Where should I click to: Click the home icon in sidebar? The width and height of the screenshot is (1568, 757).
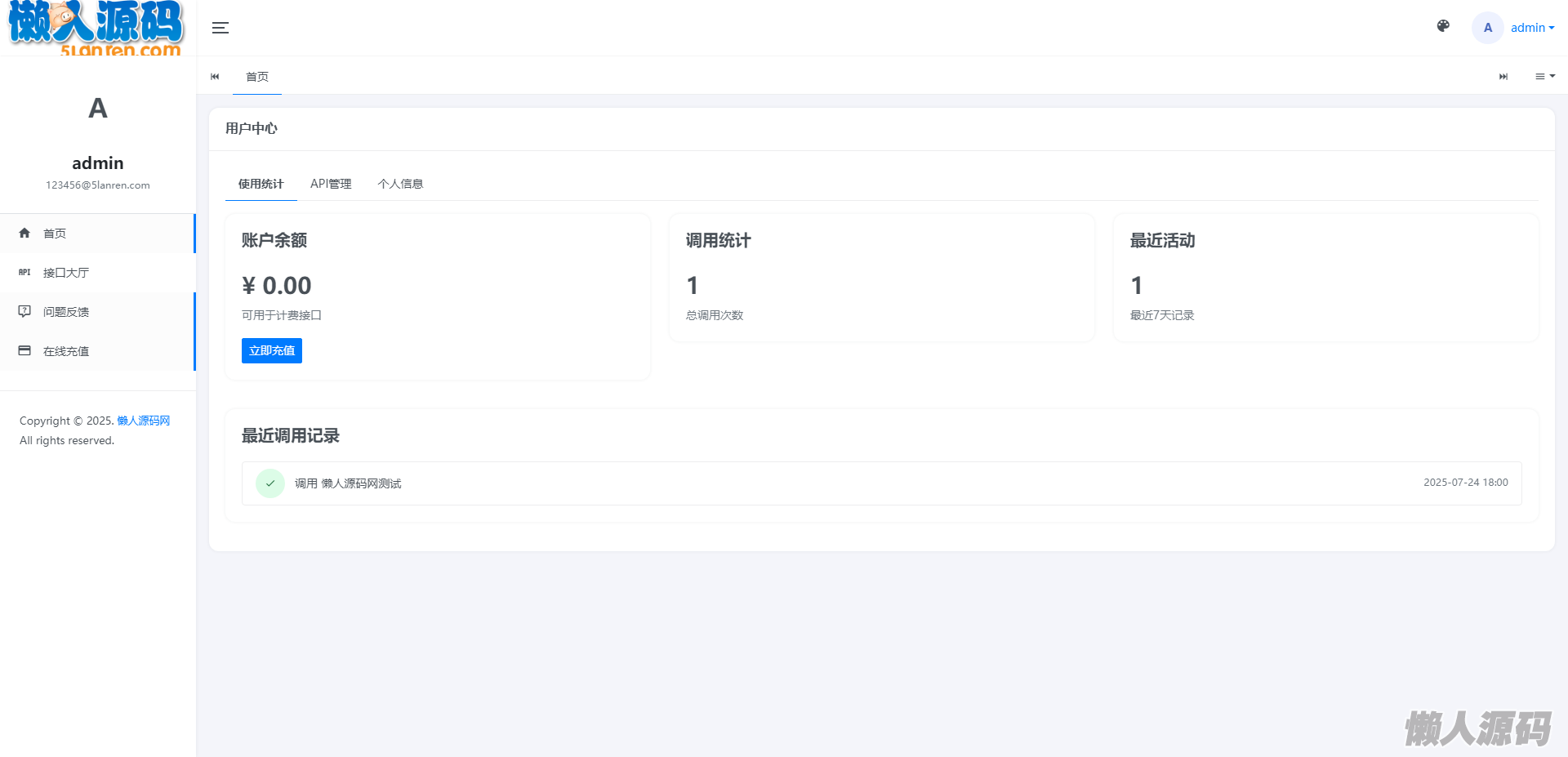(x=24, y=234)
